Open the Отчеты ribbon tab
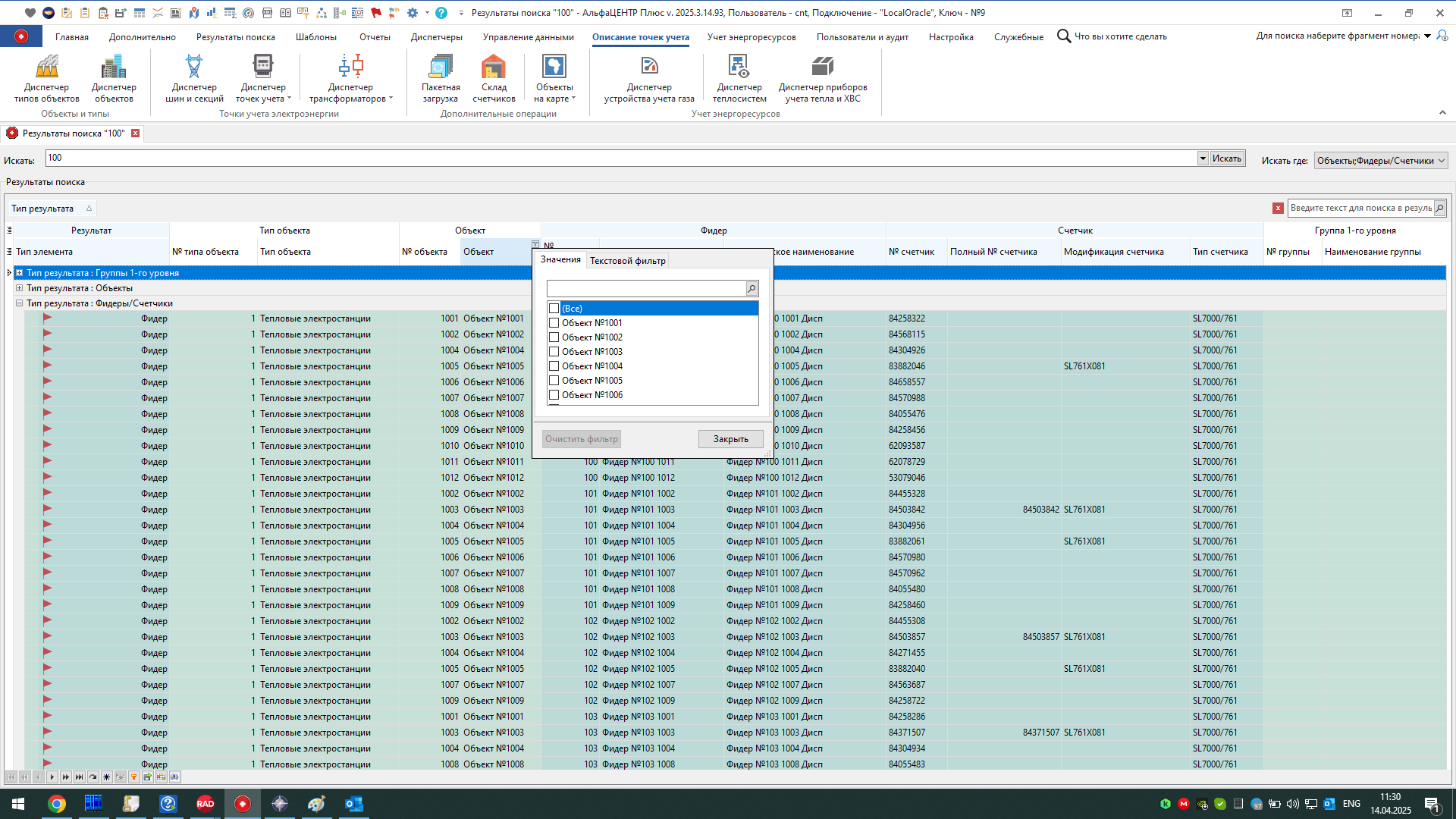 coord(375,37)
